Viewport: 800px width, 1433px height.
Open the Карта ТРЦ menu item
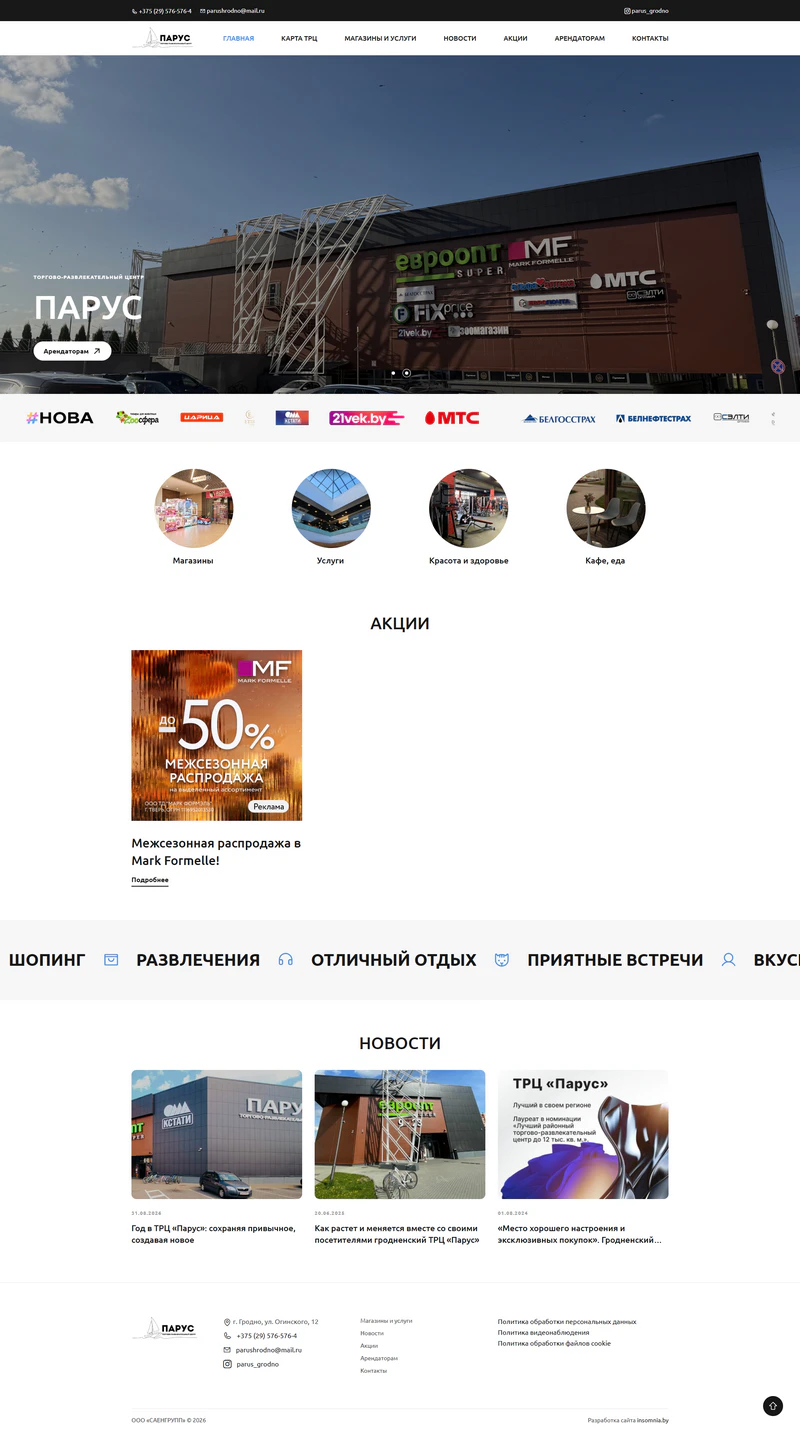click(x=299, y=38)
